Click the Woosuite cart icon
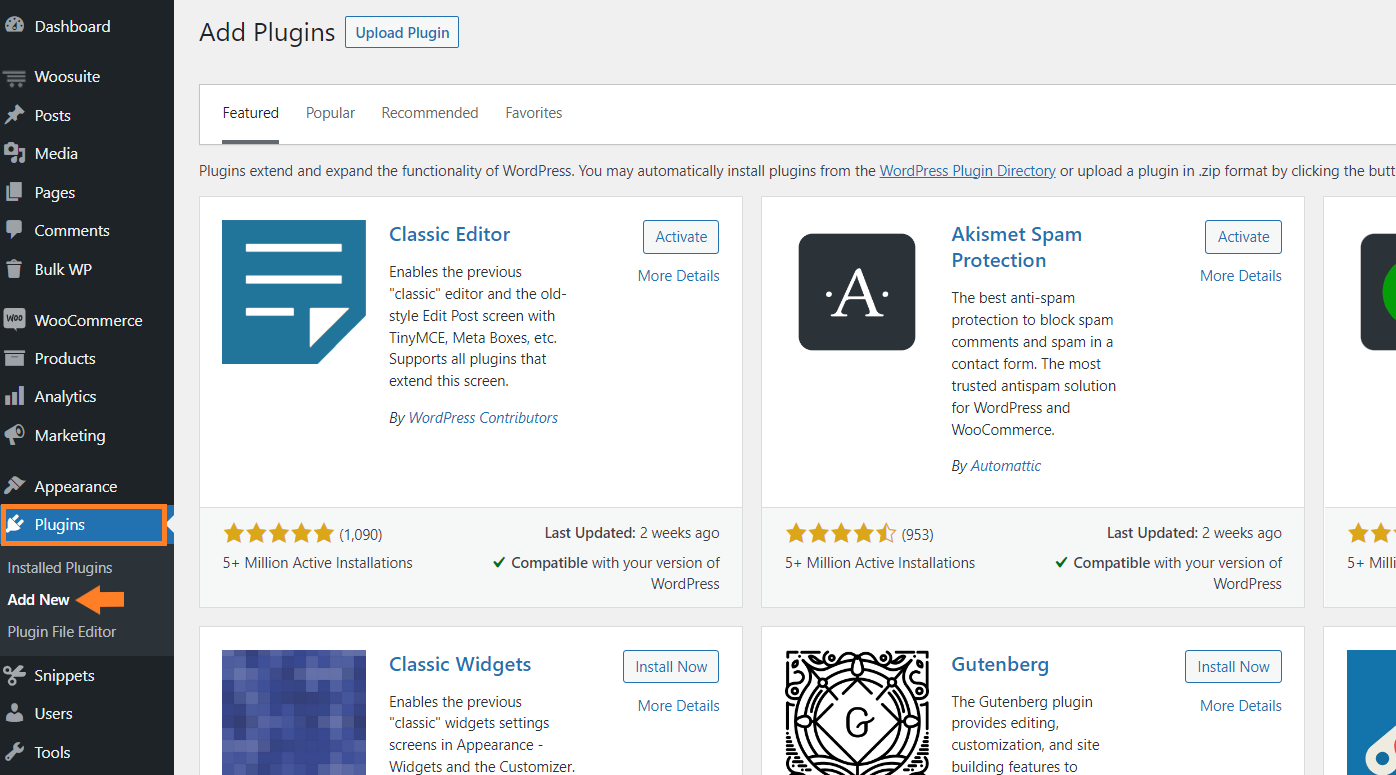The height and width of the screenshot is (775, 1396). click(x=14, y=77)
